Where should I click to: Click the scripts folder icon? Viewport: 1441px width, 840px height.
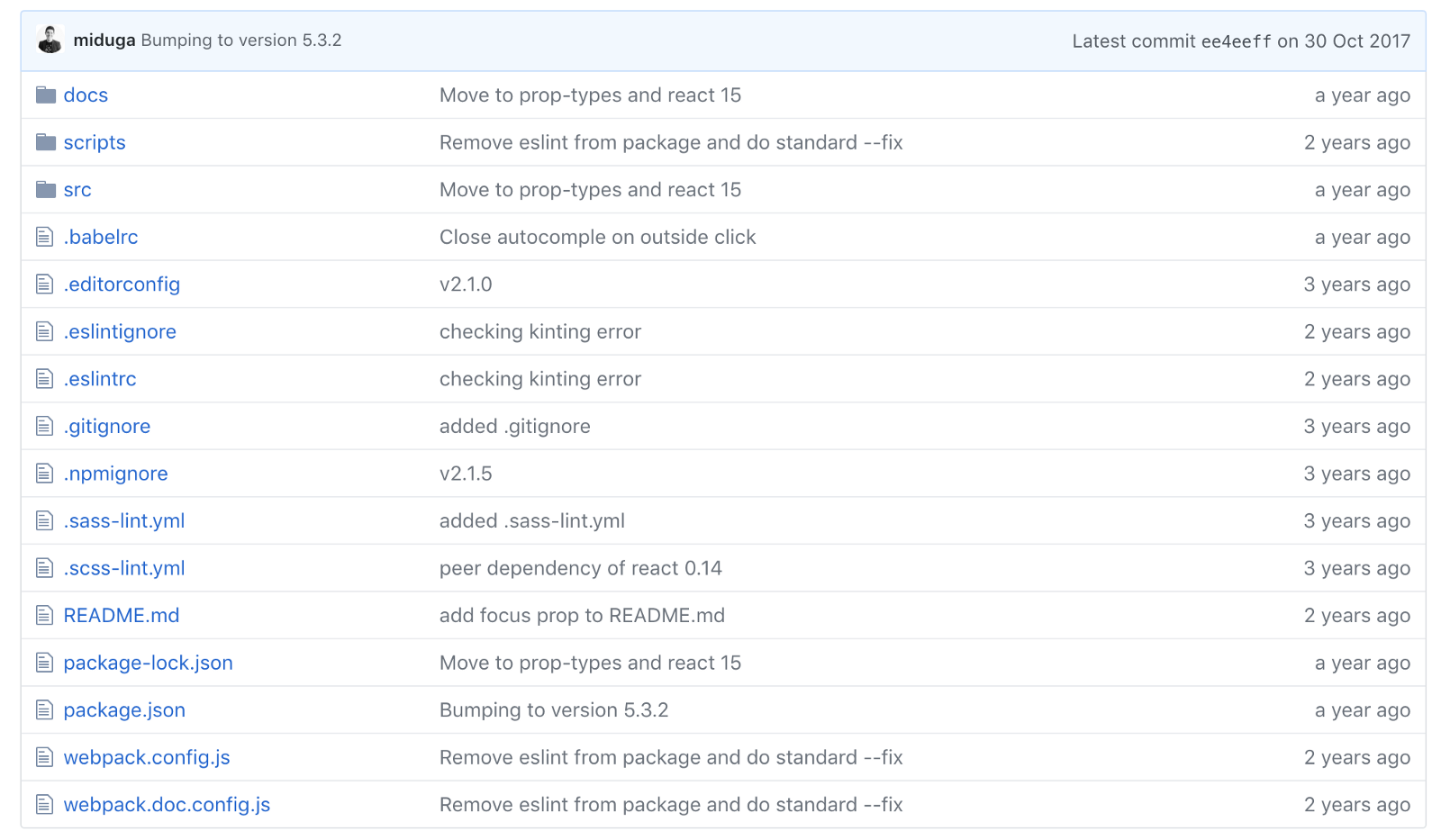[46, 142]
